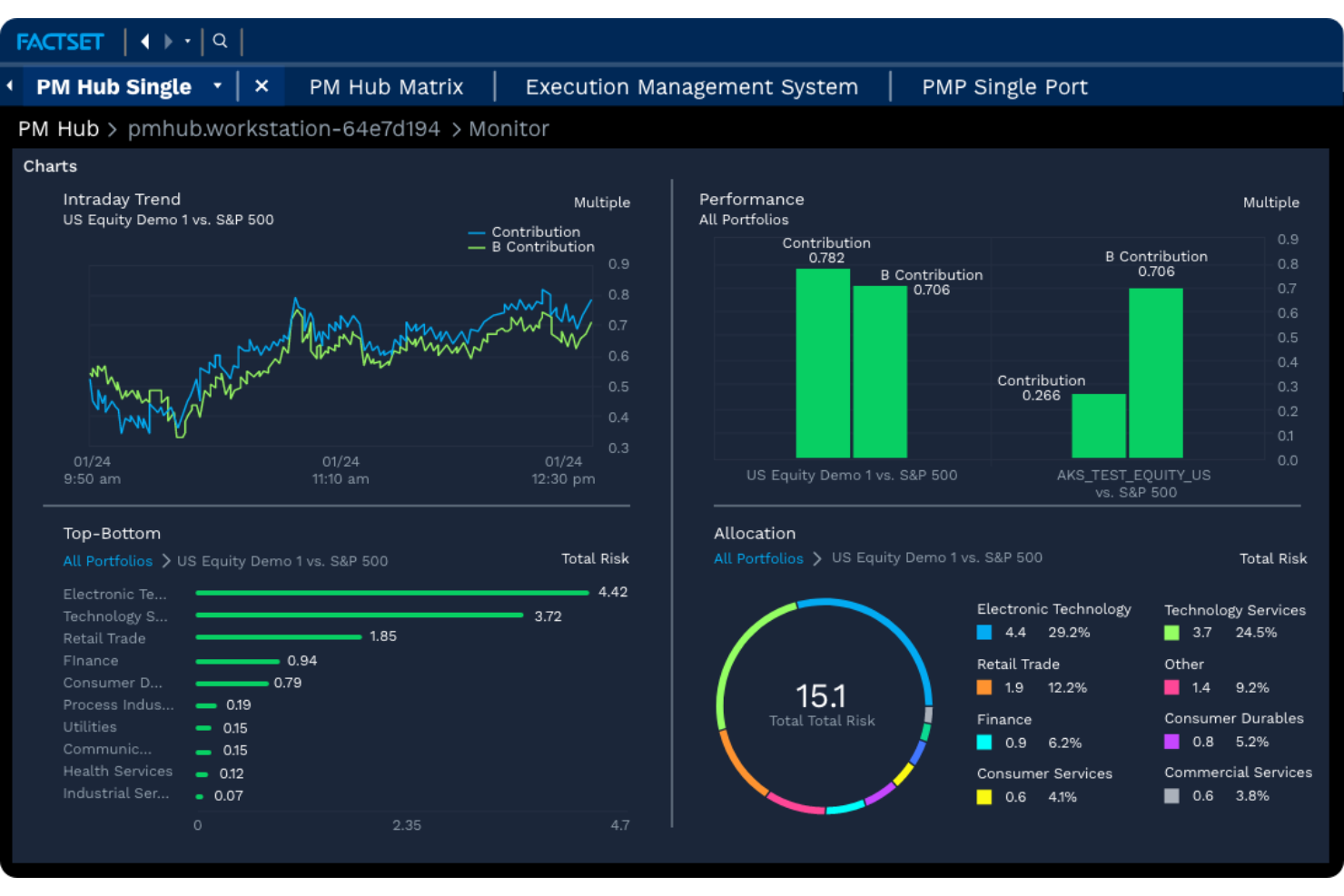Open the Total Risk selector in Top-Bottom
Screen dimensions: 1344x896
point(595,558)
